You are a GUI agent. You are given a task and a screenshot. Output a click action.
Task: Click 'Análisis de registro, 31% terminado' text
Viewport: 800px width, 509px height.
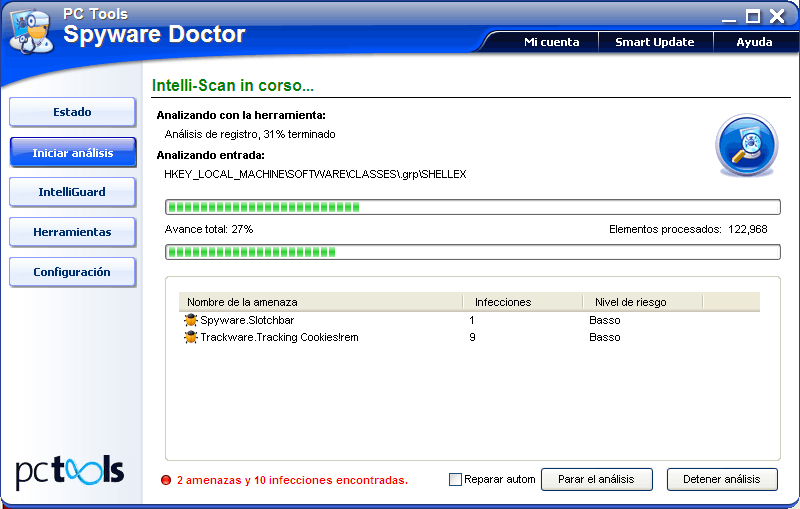pos(250,134)
